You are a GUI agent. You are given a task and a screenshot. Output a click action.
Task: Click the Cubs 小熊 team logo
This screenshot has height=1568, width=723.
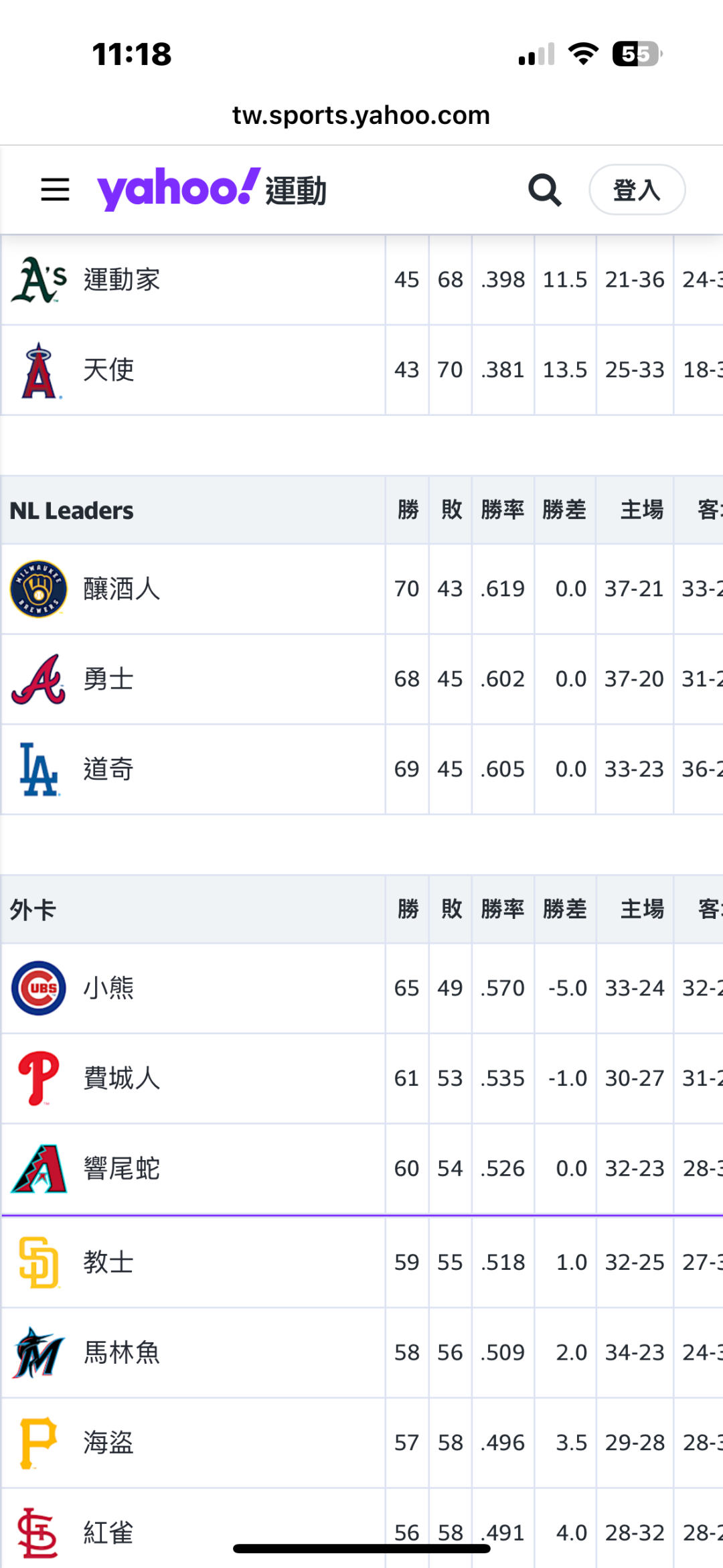39,989
